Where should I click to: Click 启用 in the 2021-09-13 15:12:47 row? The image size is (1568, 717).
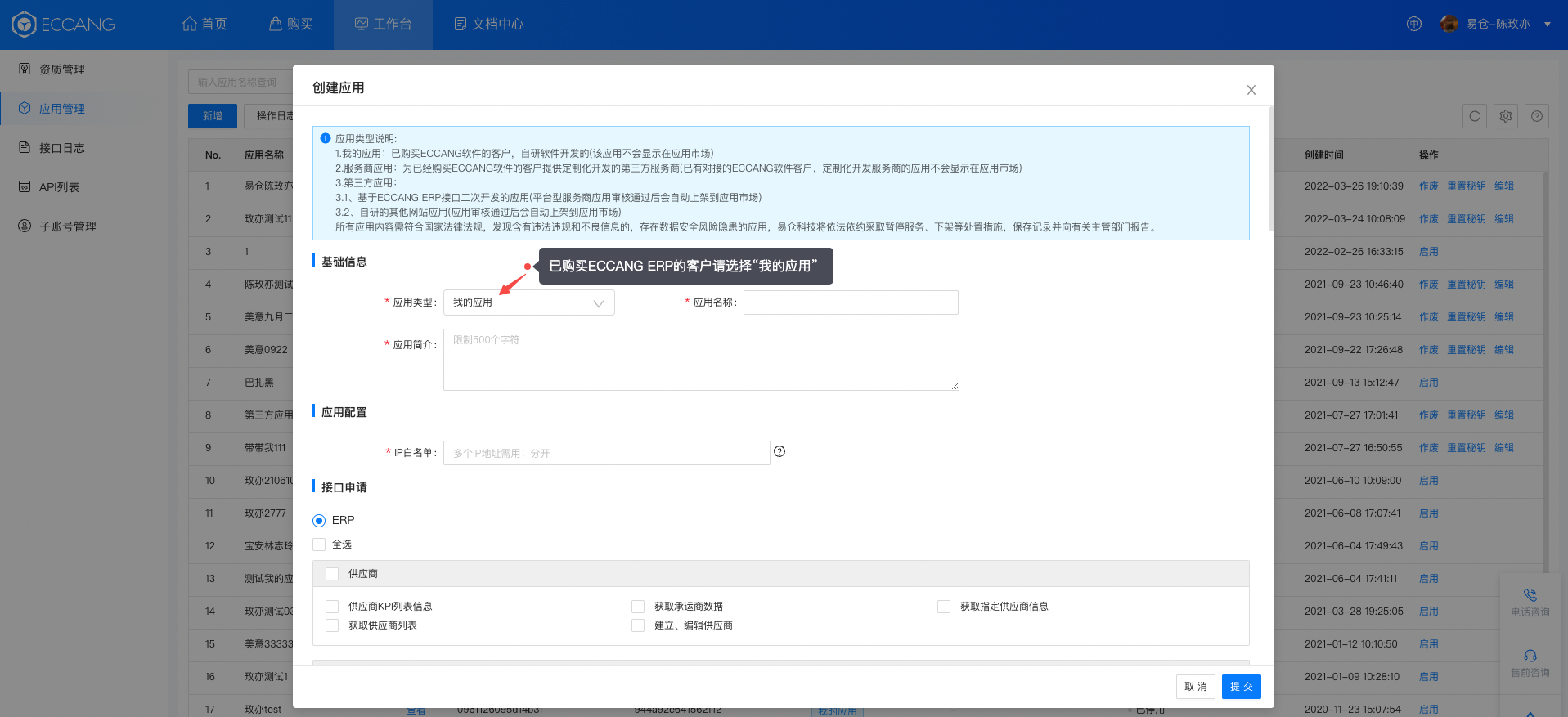(x=1429, y=383)
